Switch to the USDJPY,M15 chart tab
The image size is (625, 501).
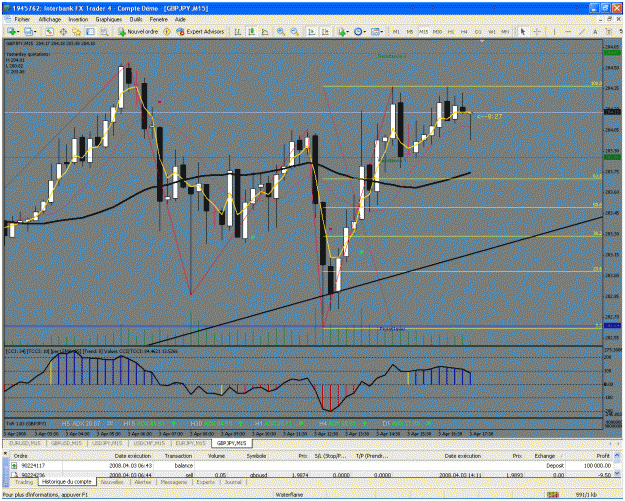tap(107, 443)
